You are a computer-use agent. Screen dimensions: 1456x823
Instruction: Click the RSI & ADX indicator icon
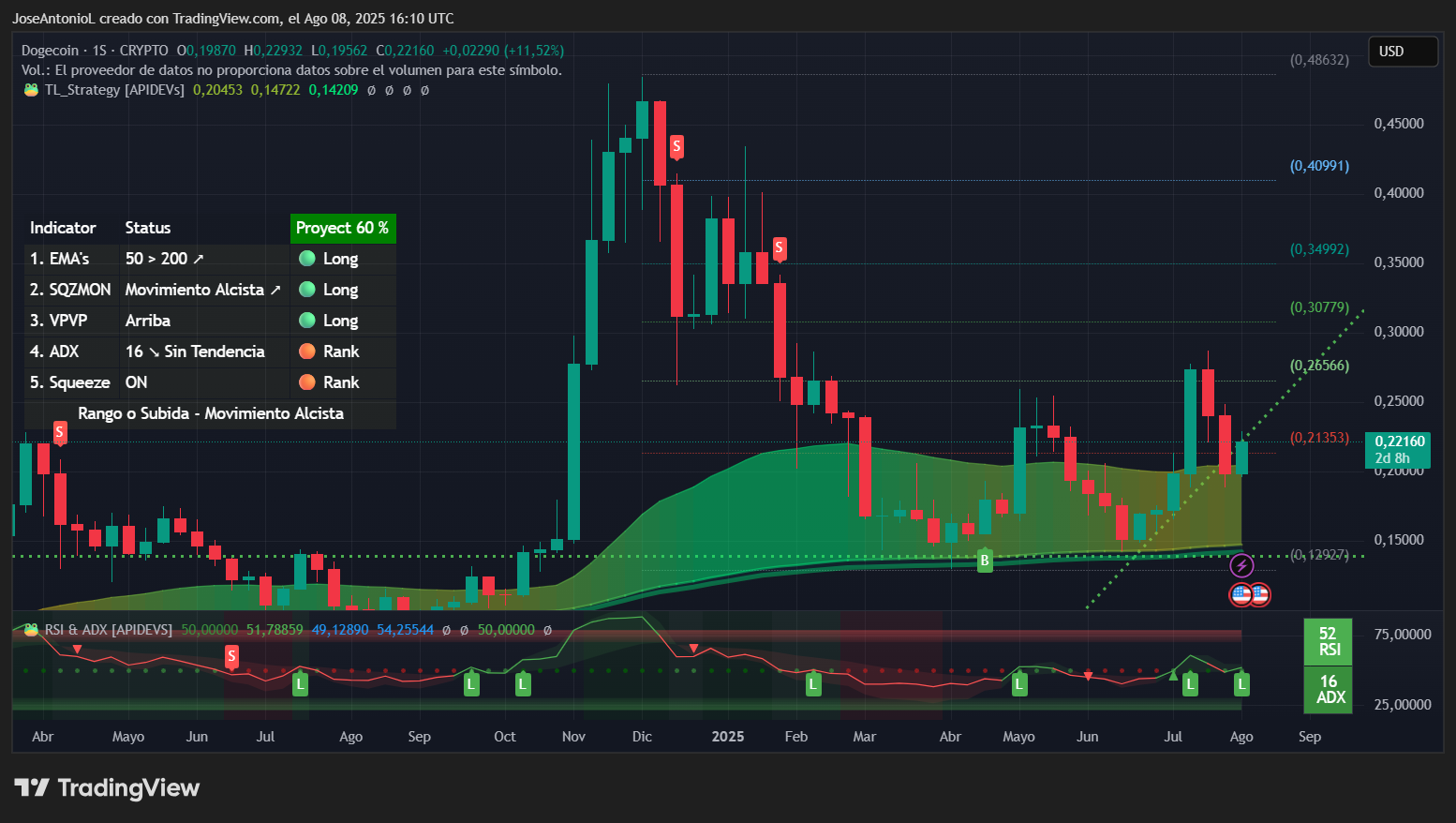click(x=31, y=630)
